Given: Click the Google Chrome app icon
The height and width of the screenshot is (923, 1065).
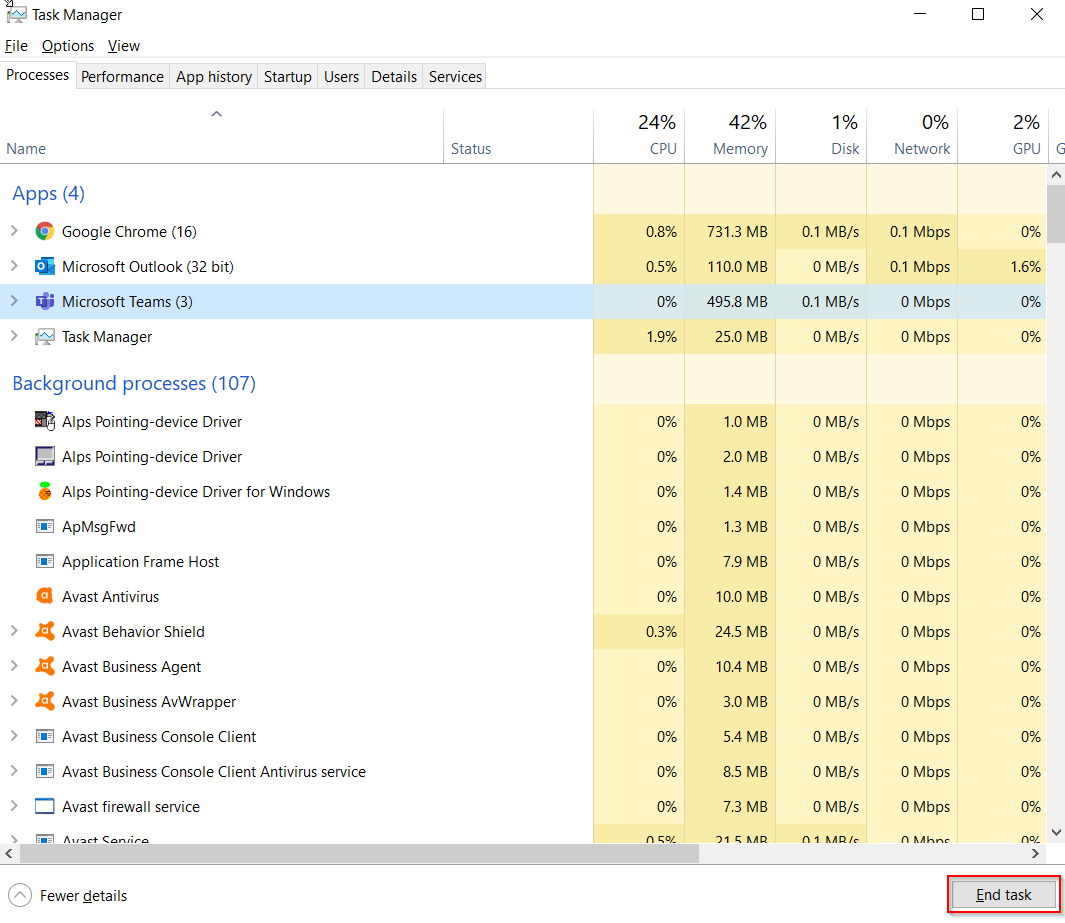Looking at the screenshot, I should pos(45,232).
